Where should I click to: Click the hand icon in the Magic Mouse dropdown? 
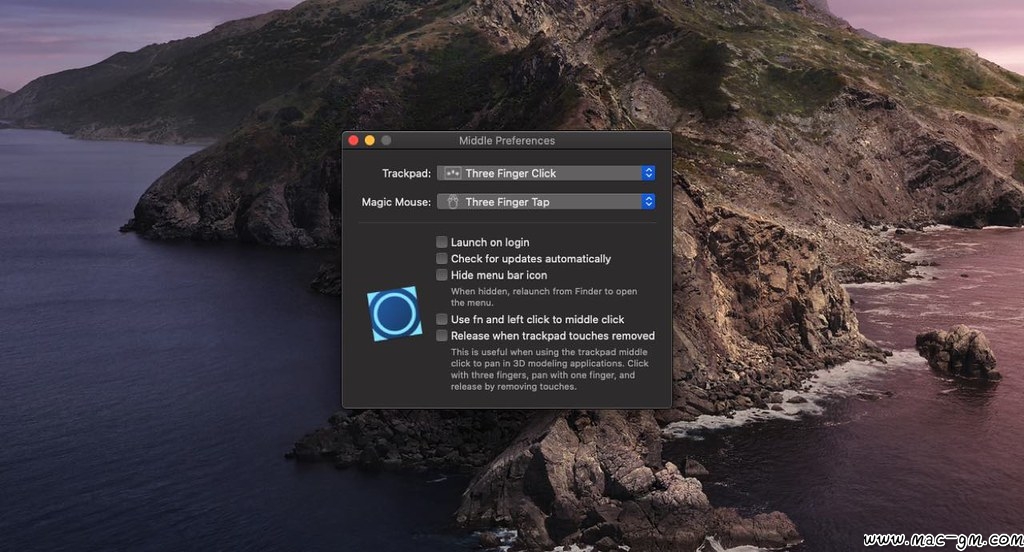[x=453, y=202]
